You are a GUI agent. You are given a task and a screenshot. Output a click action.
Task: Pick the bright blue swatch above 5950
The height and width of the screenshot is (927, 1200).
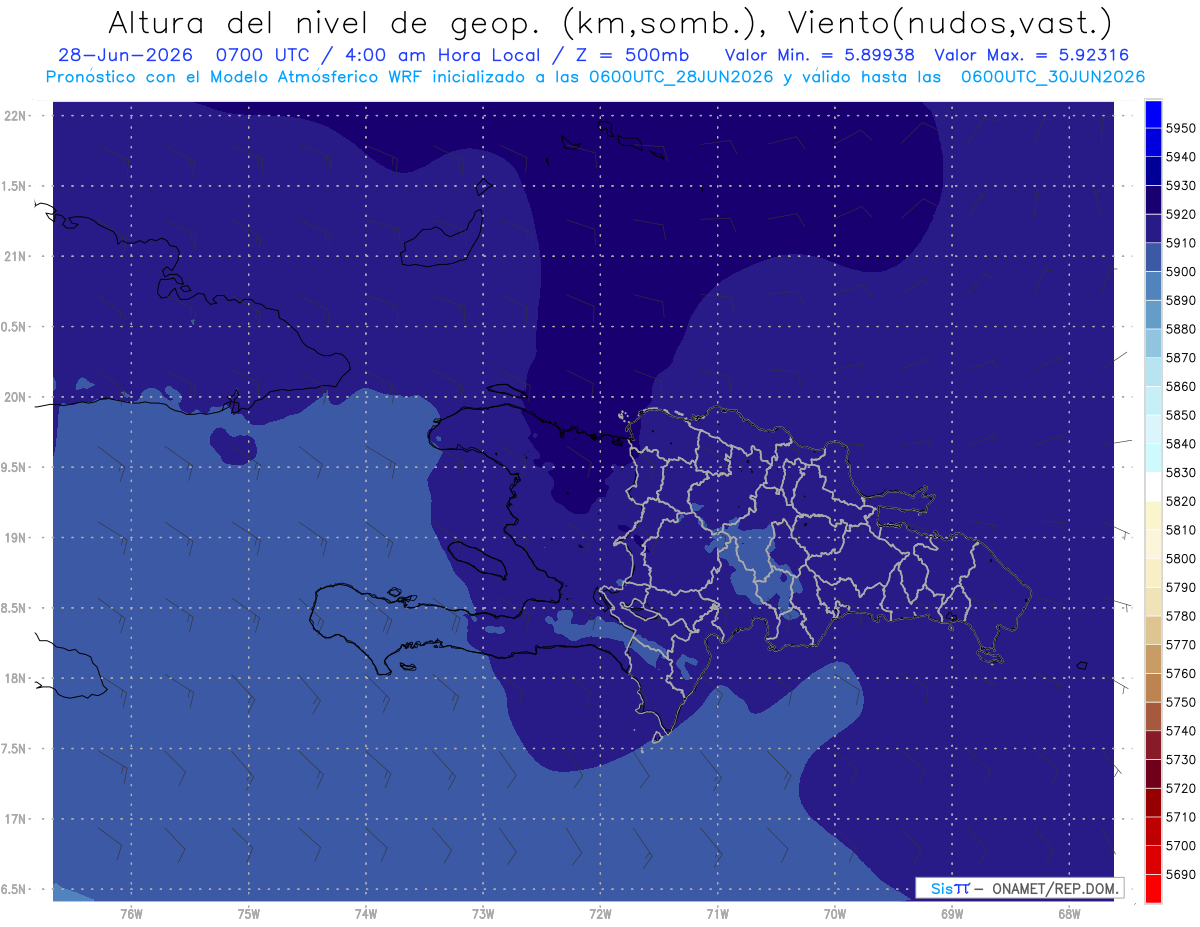1153,114
